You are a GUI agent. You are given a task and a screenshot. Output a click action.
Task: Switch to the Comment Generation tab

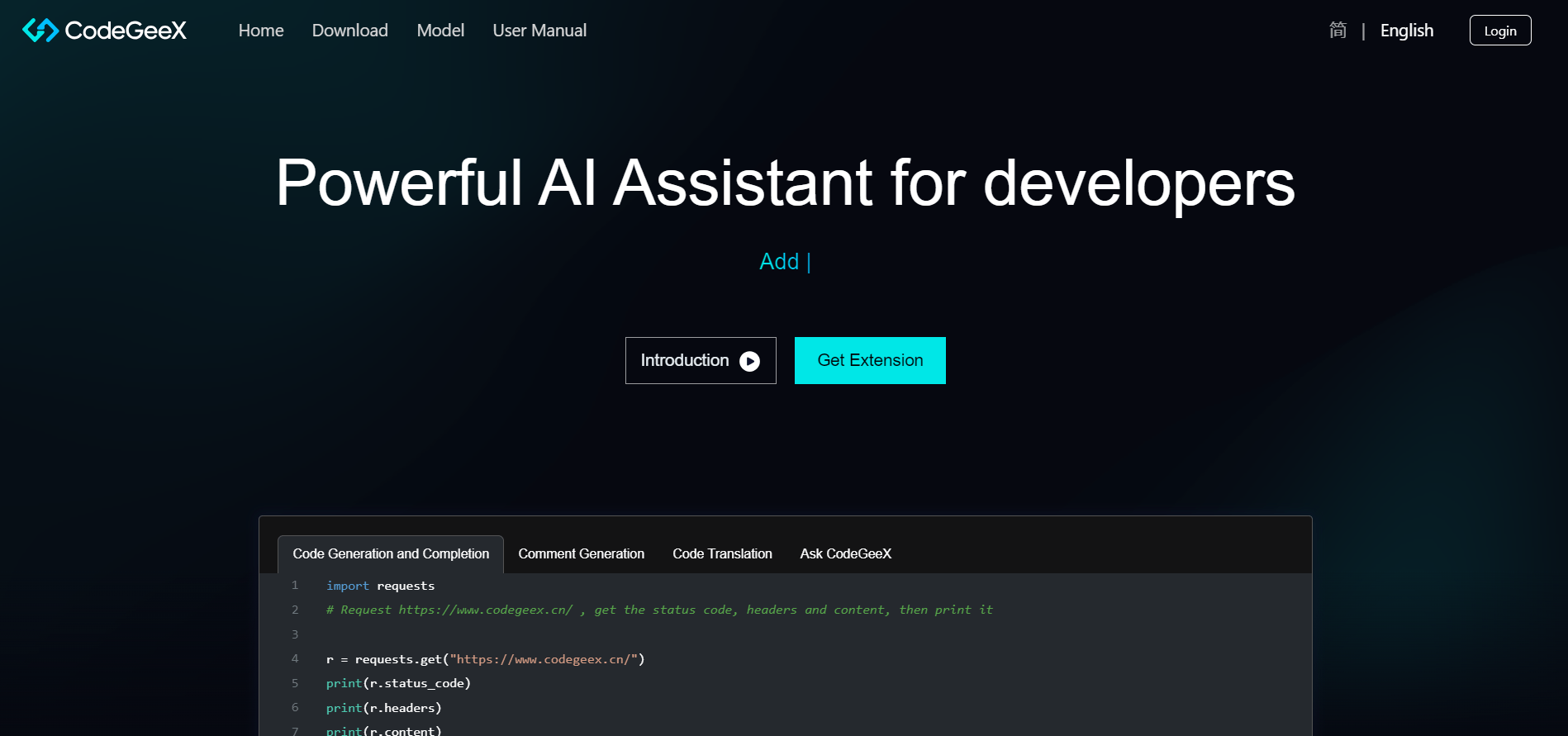[582, 554]
